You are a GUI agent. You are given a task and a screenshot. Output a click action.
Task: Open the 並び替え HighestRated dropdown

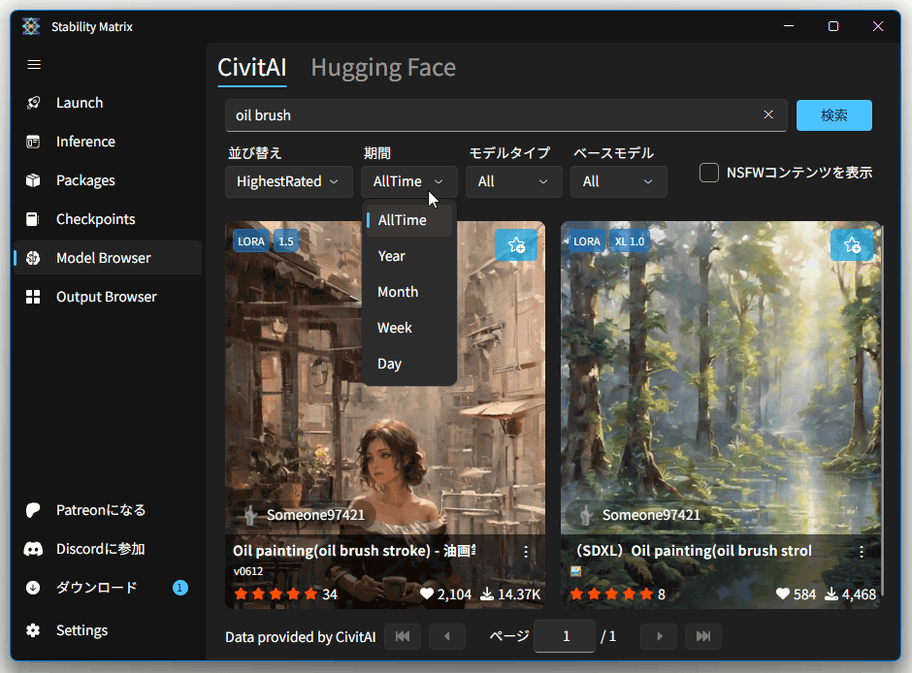click(288, 181)
